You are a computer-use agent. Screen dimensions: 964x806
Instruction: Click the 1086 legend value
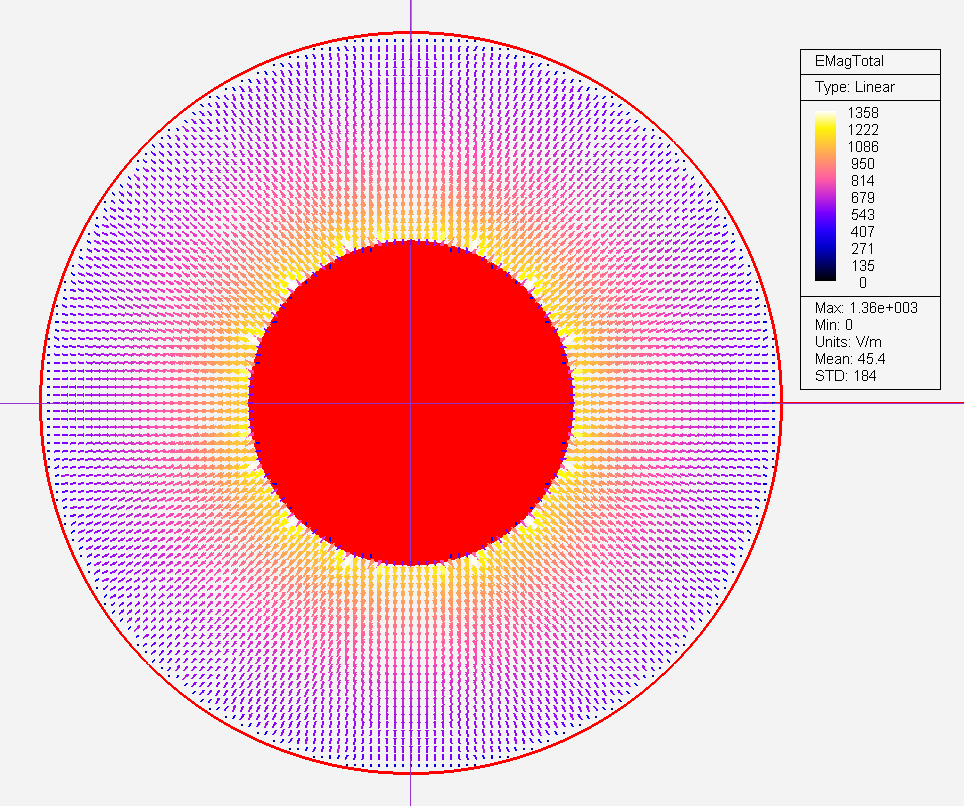pos(863,147)
